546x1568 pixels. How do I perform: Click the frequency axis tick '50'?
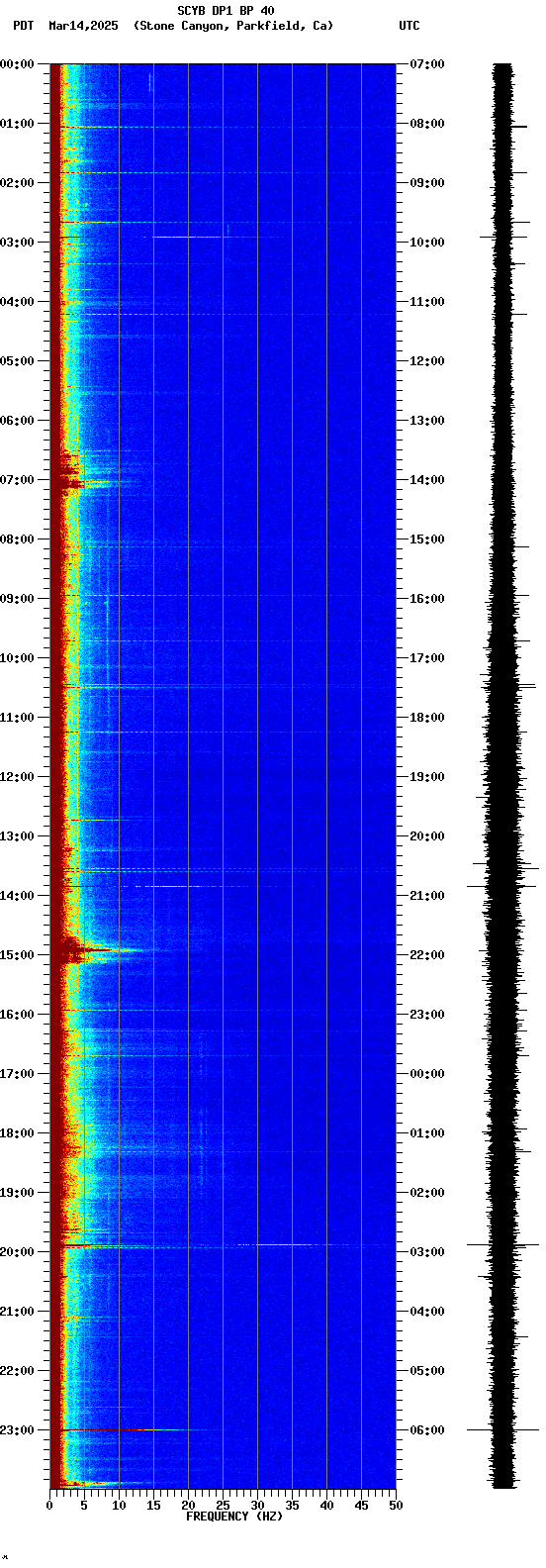pos(396,1506)
